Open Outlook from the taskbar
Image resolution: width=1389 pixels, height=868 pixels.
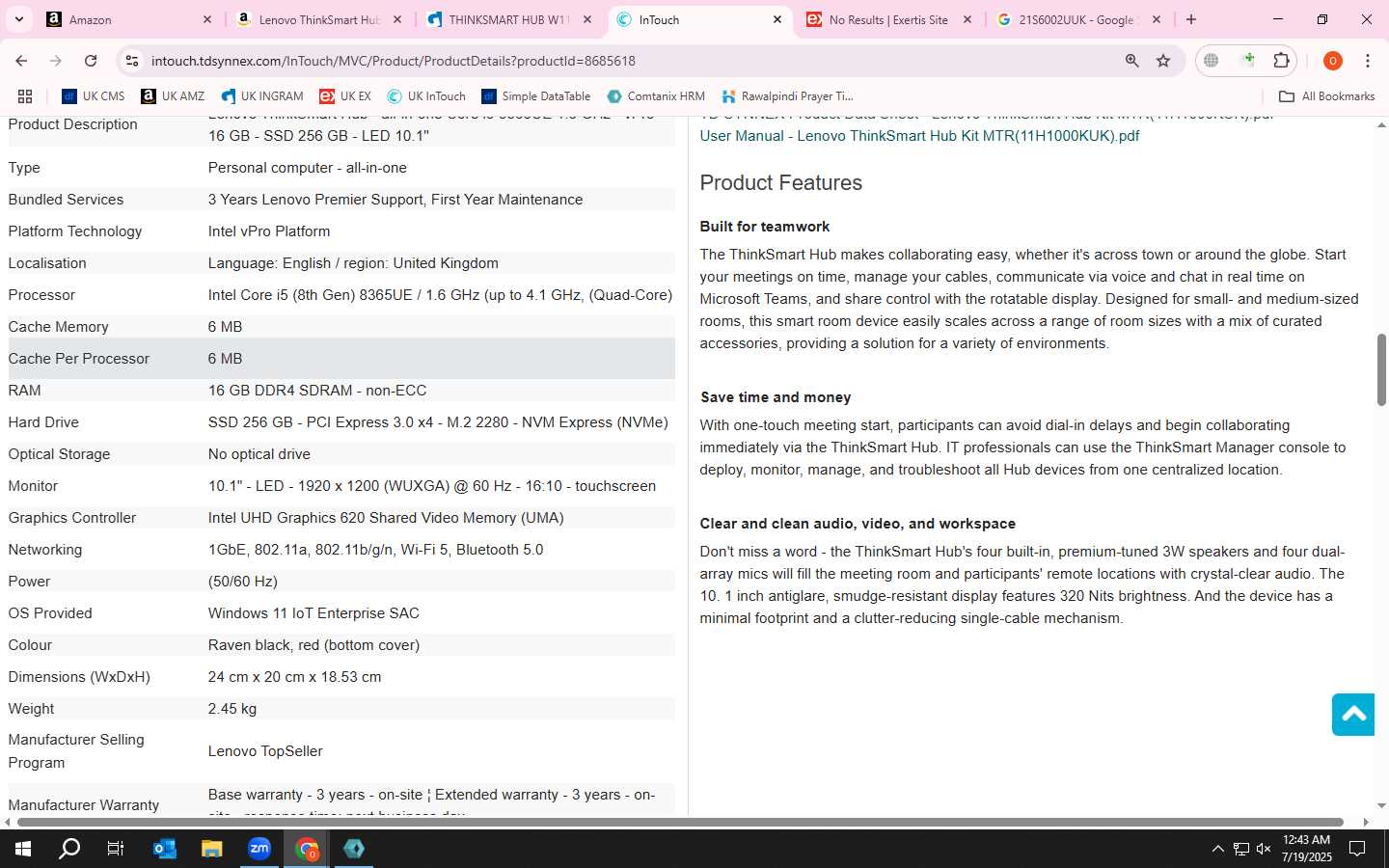click(x=165, y=849)
